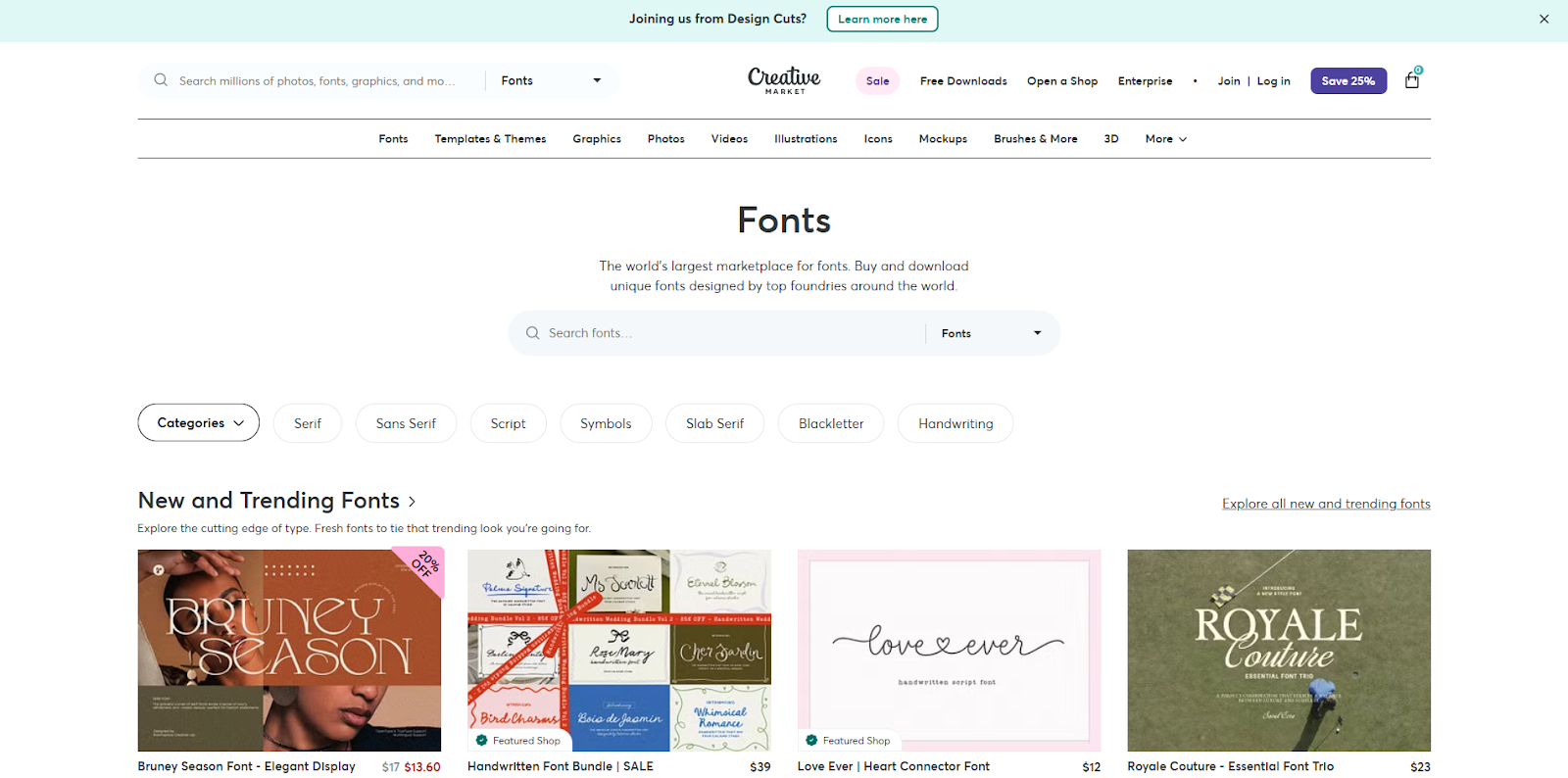The width and height of the screenshot is (1568, 778).
Task: Close the Design Cuts announcement banner
Action: (x=1543, y=19)
